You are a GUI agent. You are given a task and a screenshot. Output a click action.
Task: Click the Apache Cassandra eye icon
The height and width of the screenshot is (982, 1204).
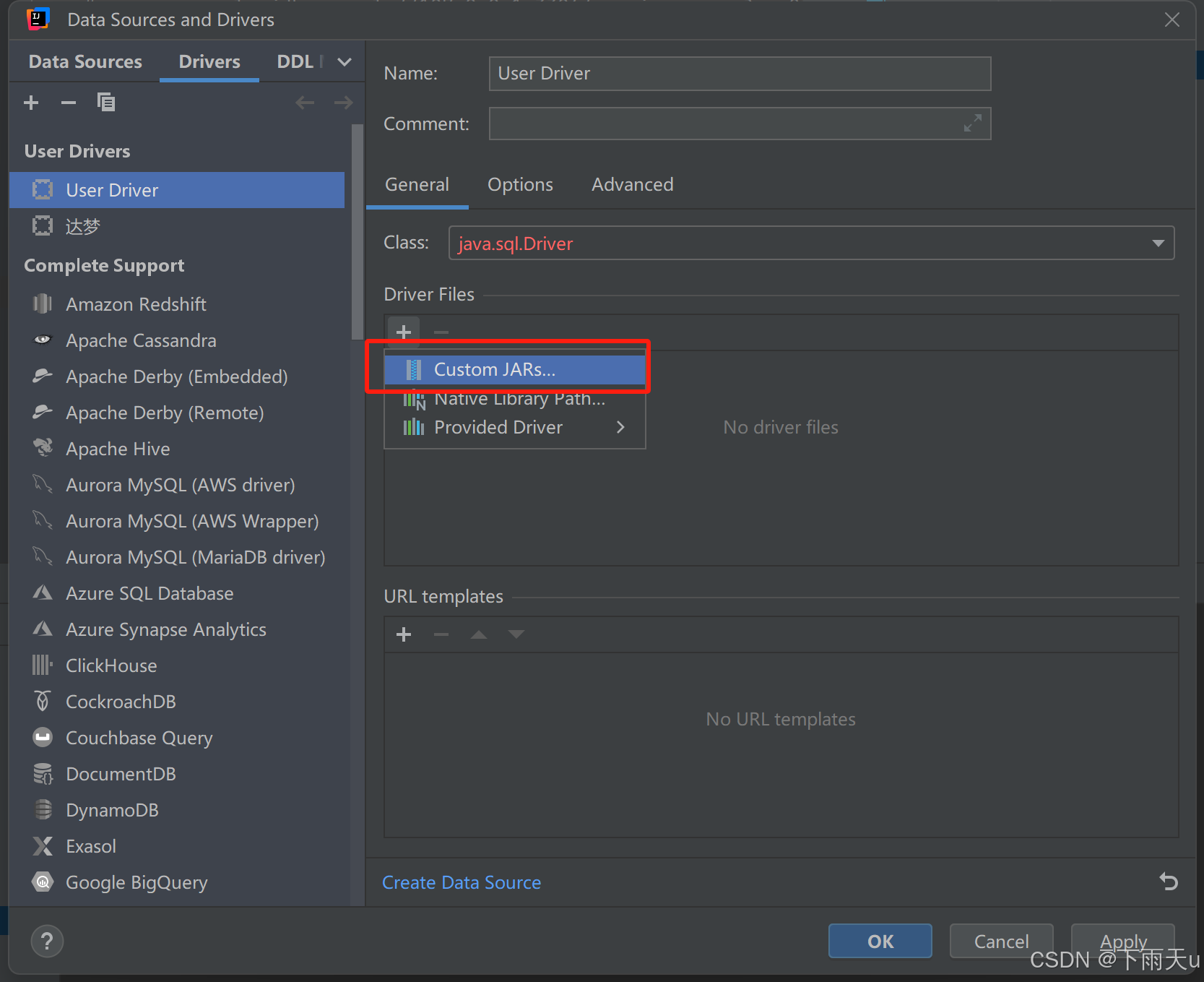pos(43,340)
